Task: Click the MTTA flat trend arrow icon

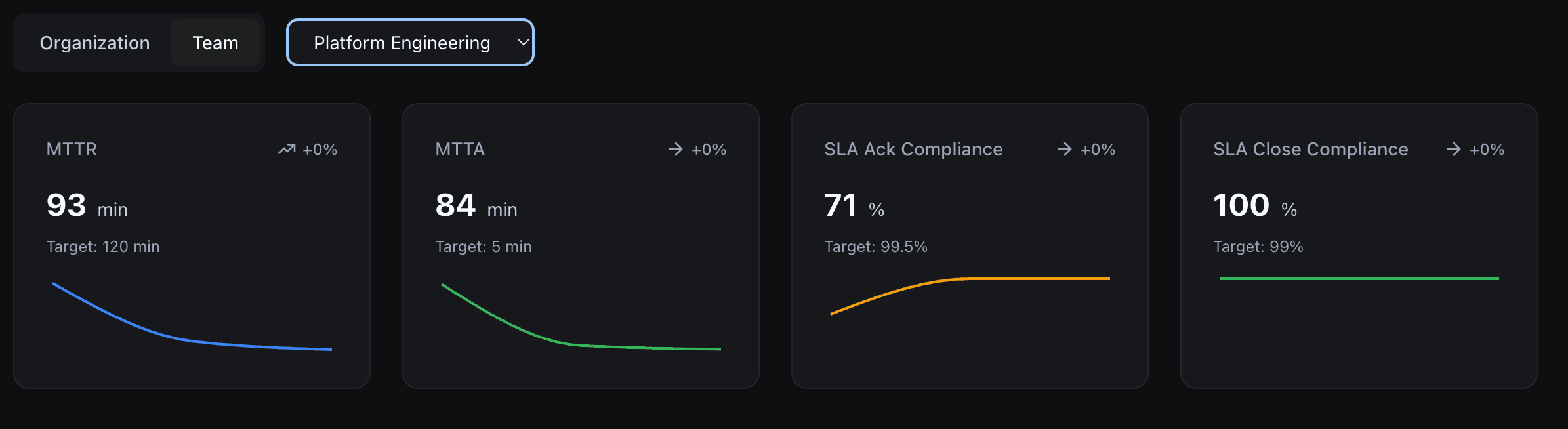Action: coord(676,149)
